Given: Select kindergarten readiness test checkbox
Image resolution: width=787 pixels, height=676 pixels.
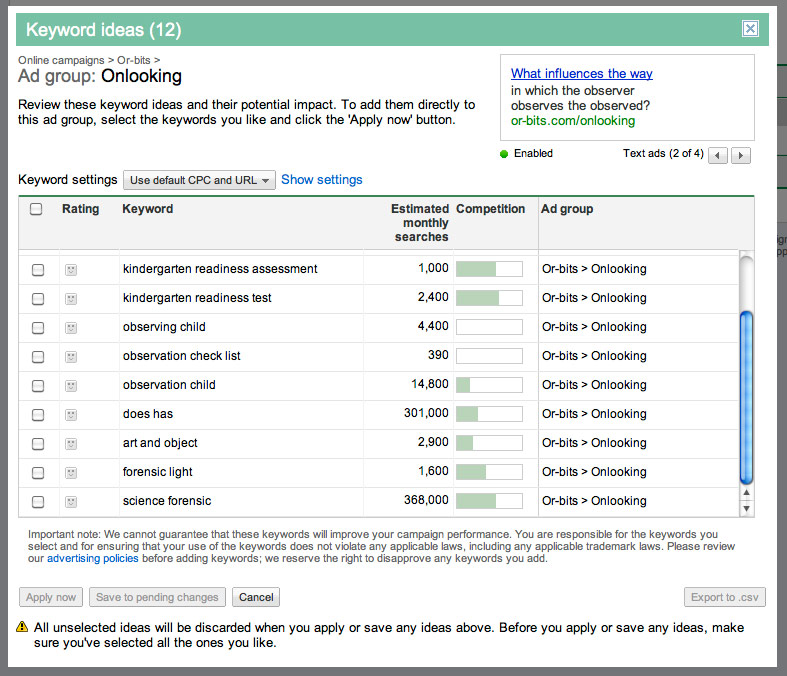Looking at the screenshot, I should pyautogui.click(x=38, y=299).
